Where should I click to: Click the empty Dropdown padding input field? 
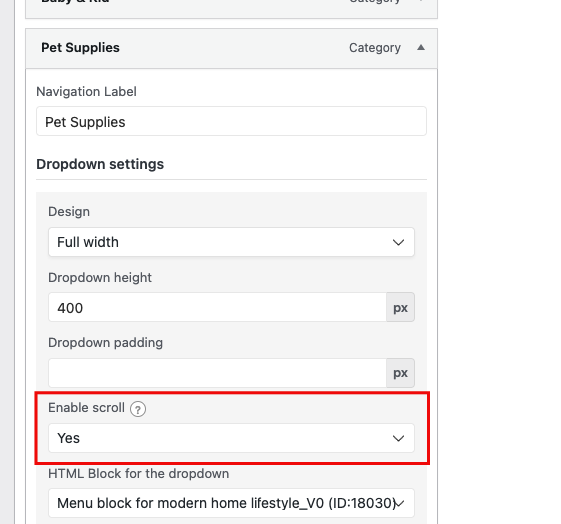[x=218, y=373]
